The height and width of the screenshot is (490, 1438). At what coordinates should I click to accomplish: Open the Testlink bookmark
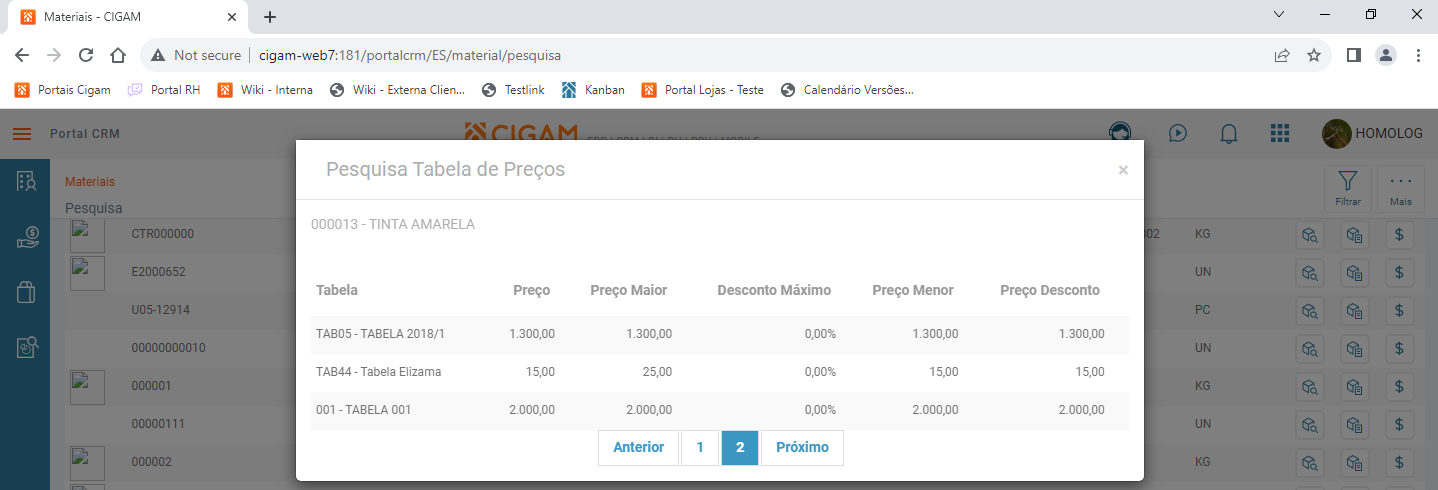pyautogui.click(x=513, y=90)
